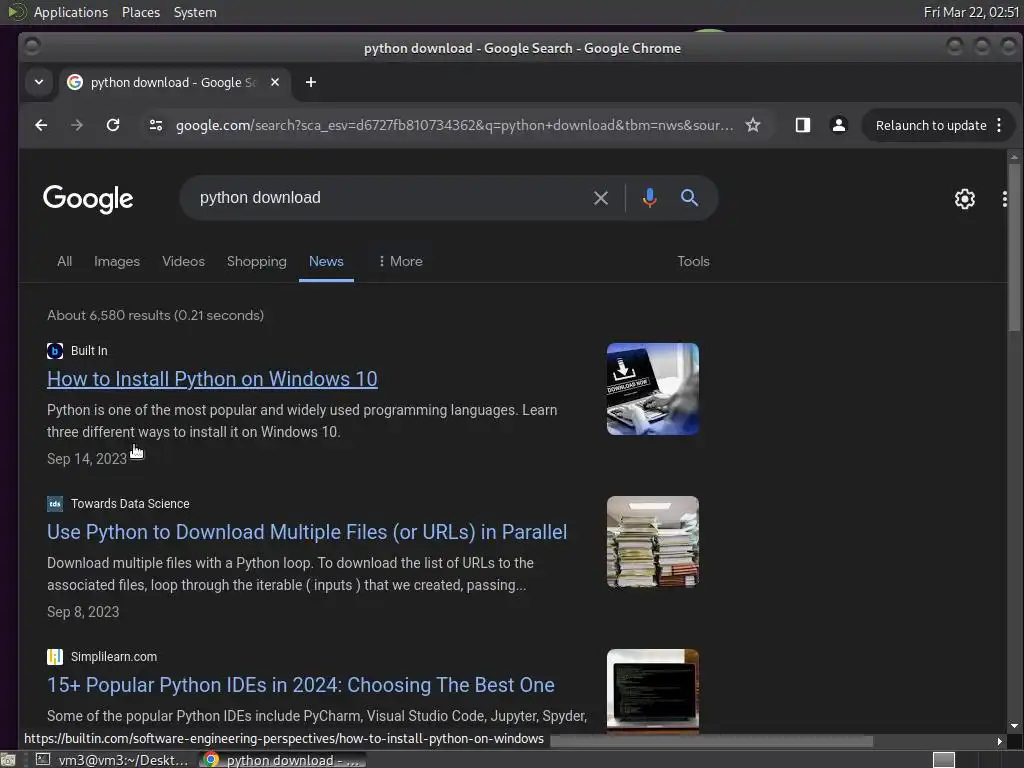The height and width of the screenshot is (768, 1024).
Task: Open the Chrome profile menu
Action: (839, 125)
